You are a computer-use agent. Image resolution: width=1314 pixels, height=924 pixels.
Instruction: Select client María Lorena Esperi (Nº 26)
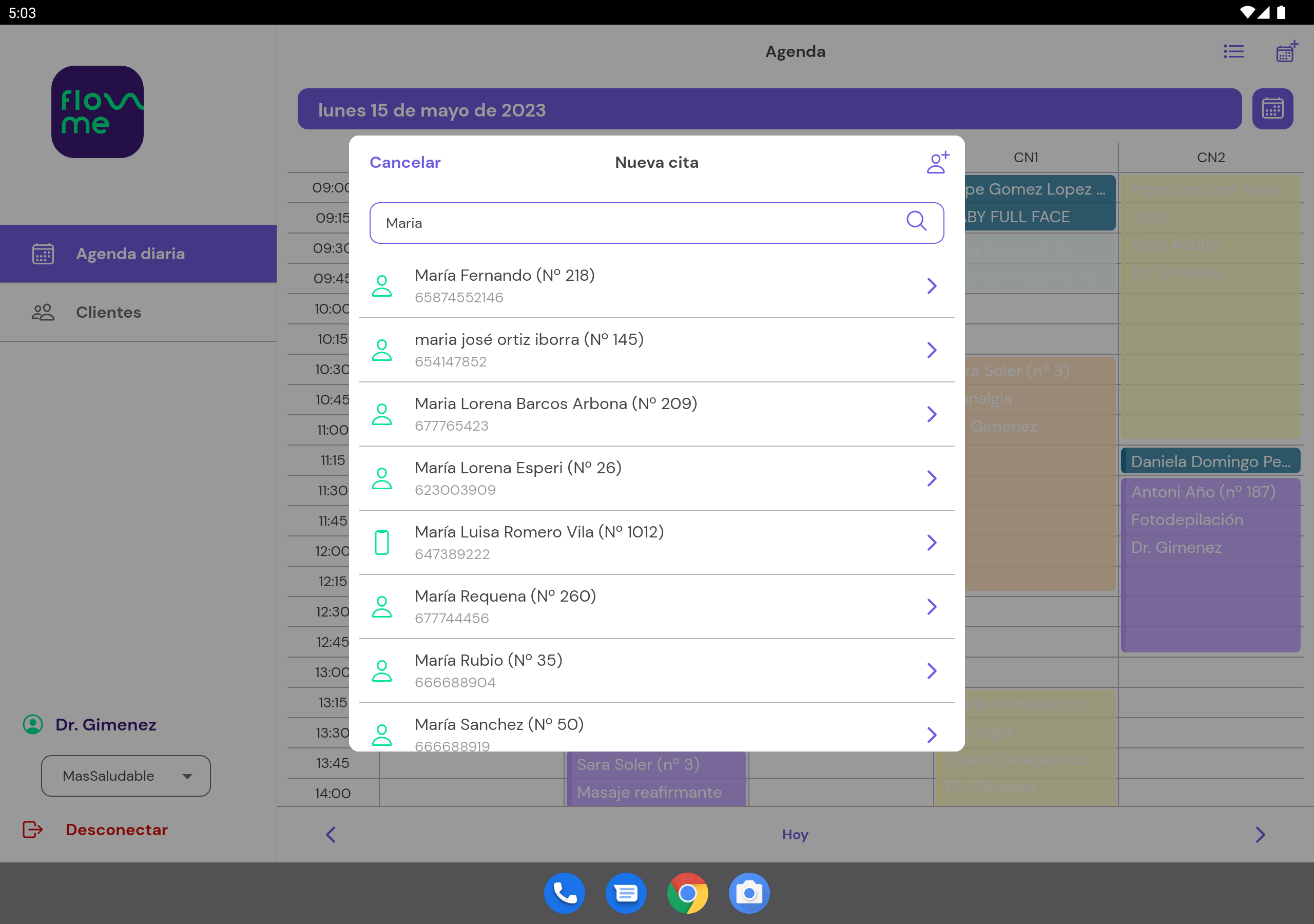656,478
